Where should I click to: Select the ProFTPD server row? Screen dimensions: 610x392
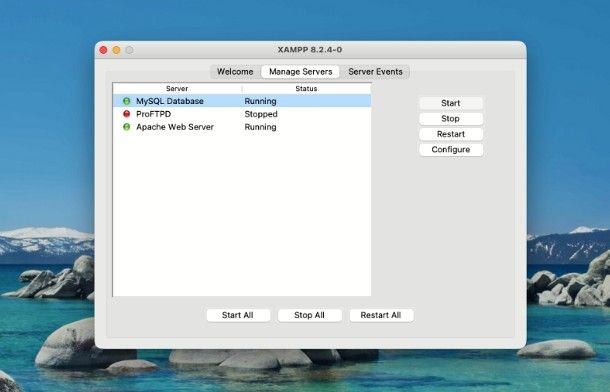(x=242, y=114)
